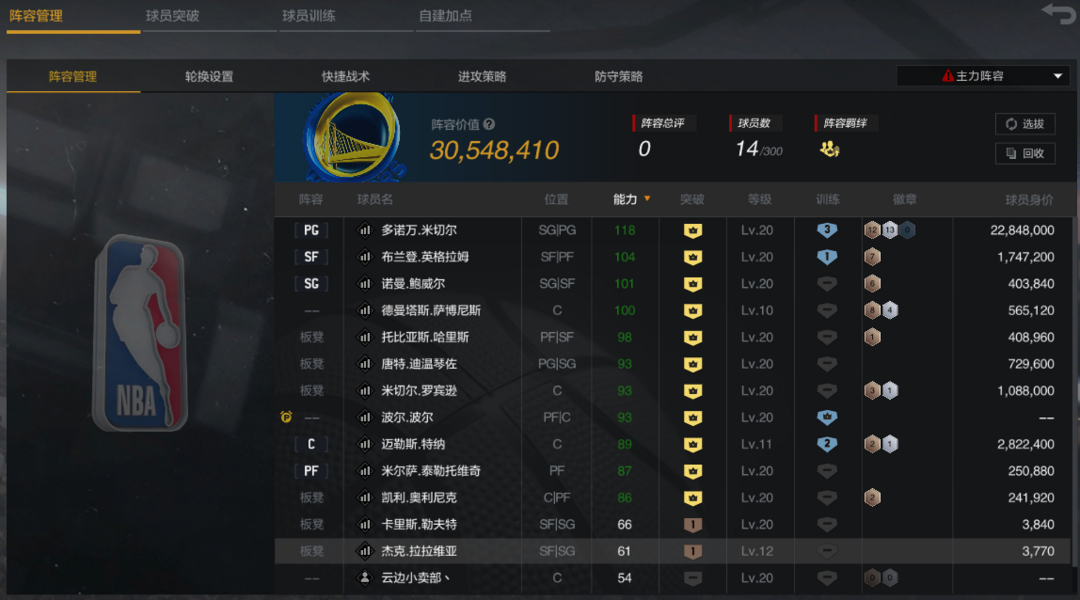
Task: Click the 回收 button
Action: [1025, 154]
